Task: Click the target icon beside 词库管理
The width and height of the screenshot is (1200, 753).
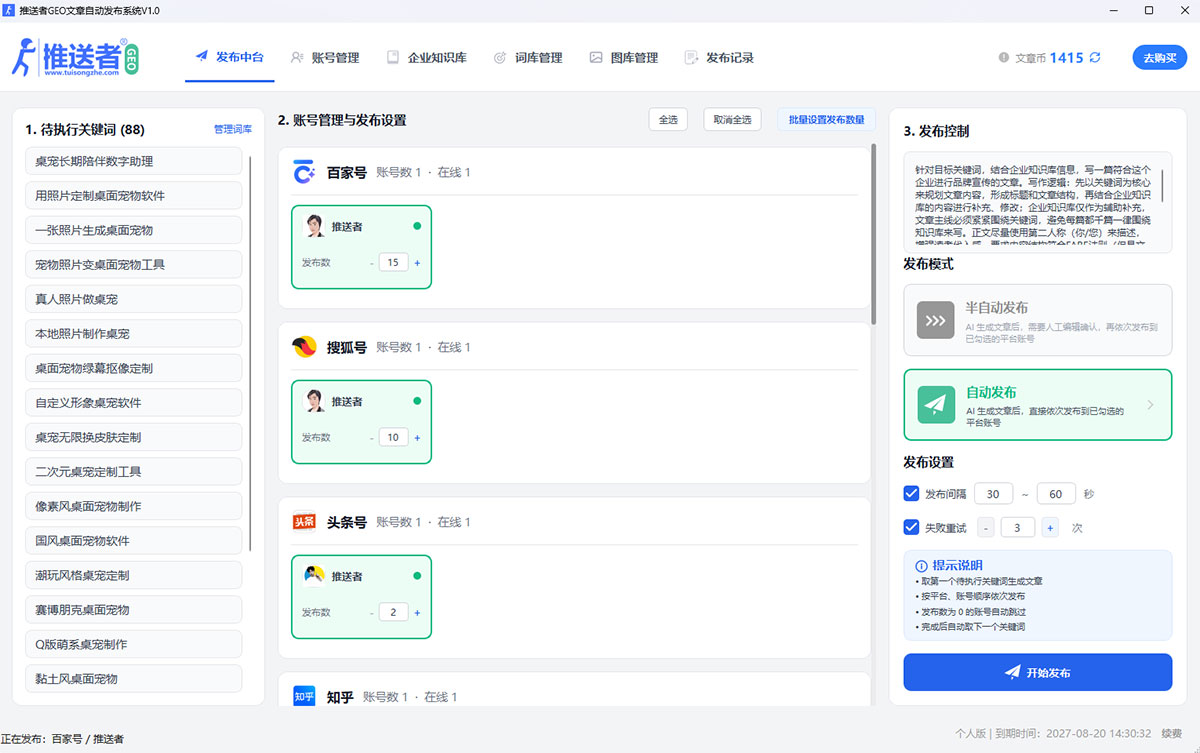Action: [500, 58]
